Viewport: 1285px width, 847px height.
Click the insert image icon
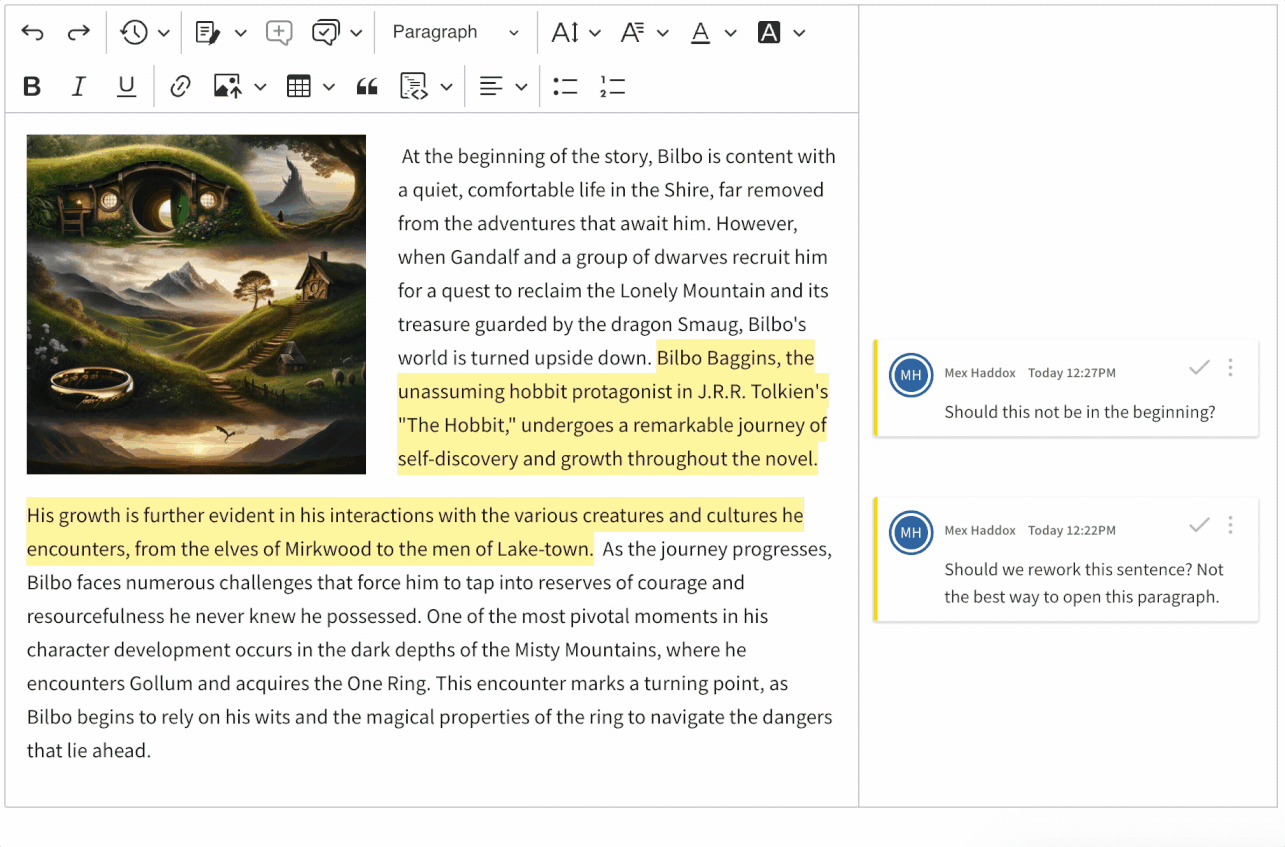(227, 87)
